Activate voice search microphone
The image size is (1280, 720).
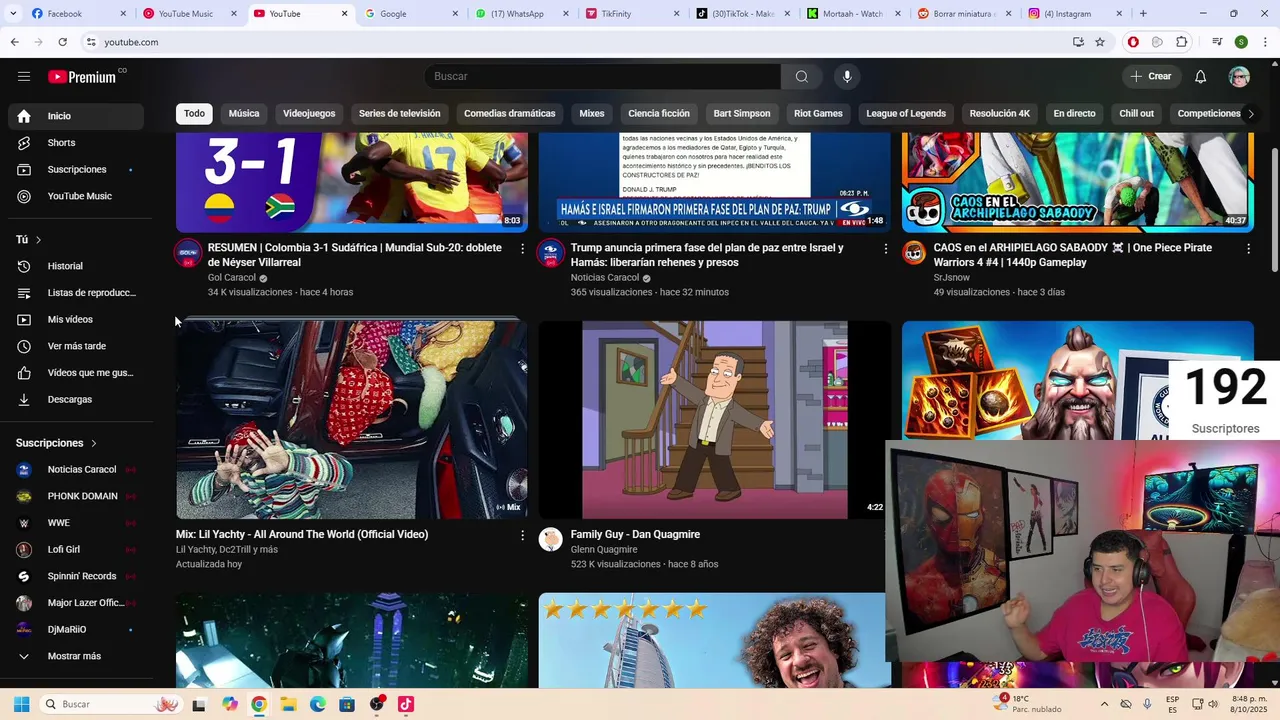click(x=847, y=77)
